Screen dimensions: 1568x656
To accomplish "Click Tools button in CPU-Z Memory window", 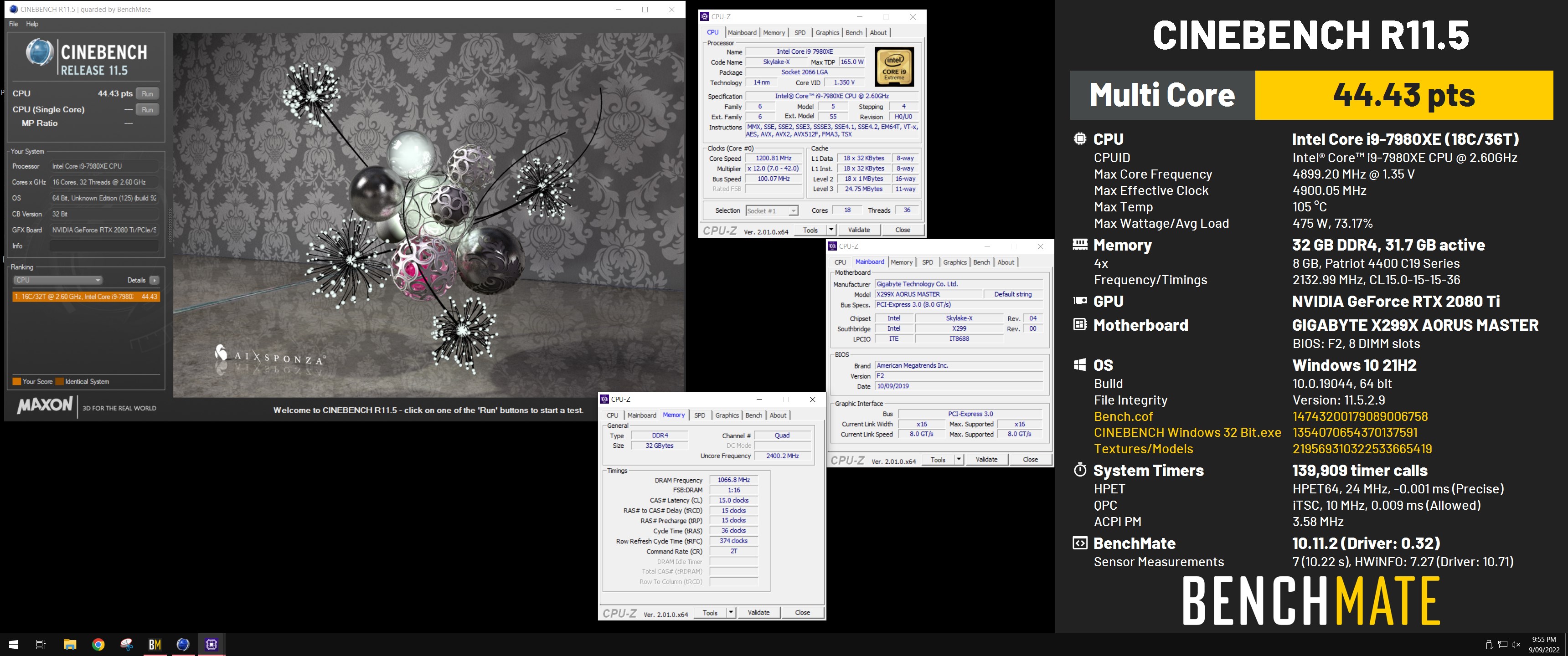I will [x=710, y=613].
